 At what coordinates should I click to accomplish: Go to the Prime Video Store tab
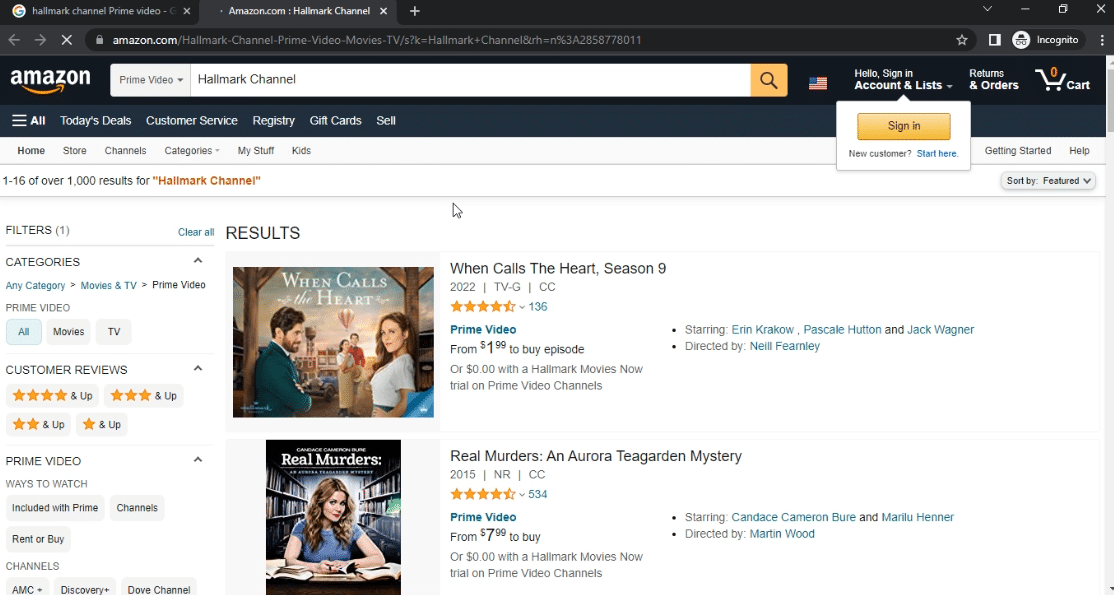(x=75, y=151)
